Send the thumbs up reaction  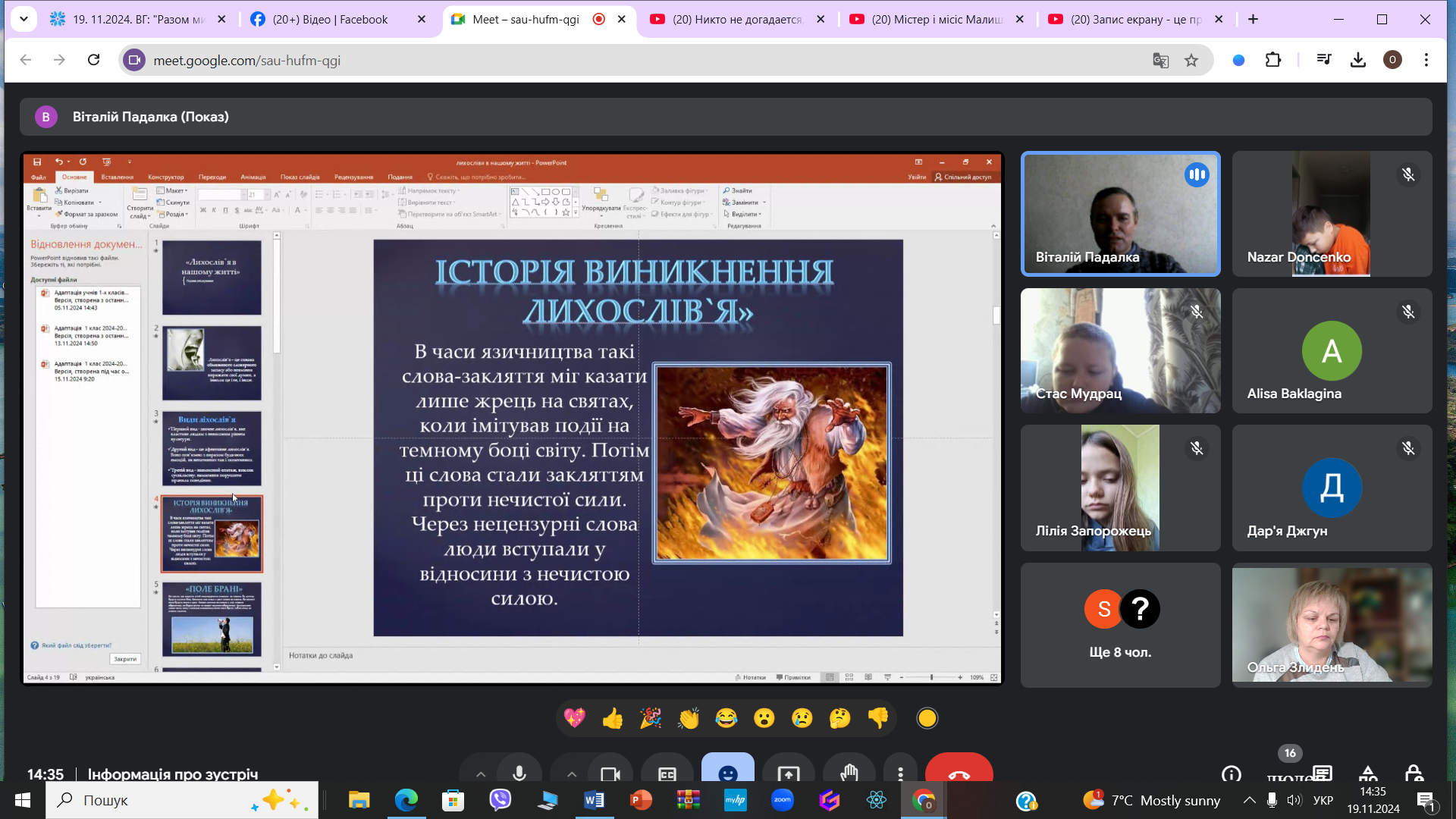coord(613,717)
